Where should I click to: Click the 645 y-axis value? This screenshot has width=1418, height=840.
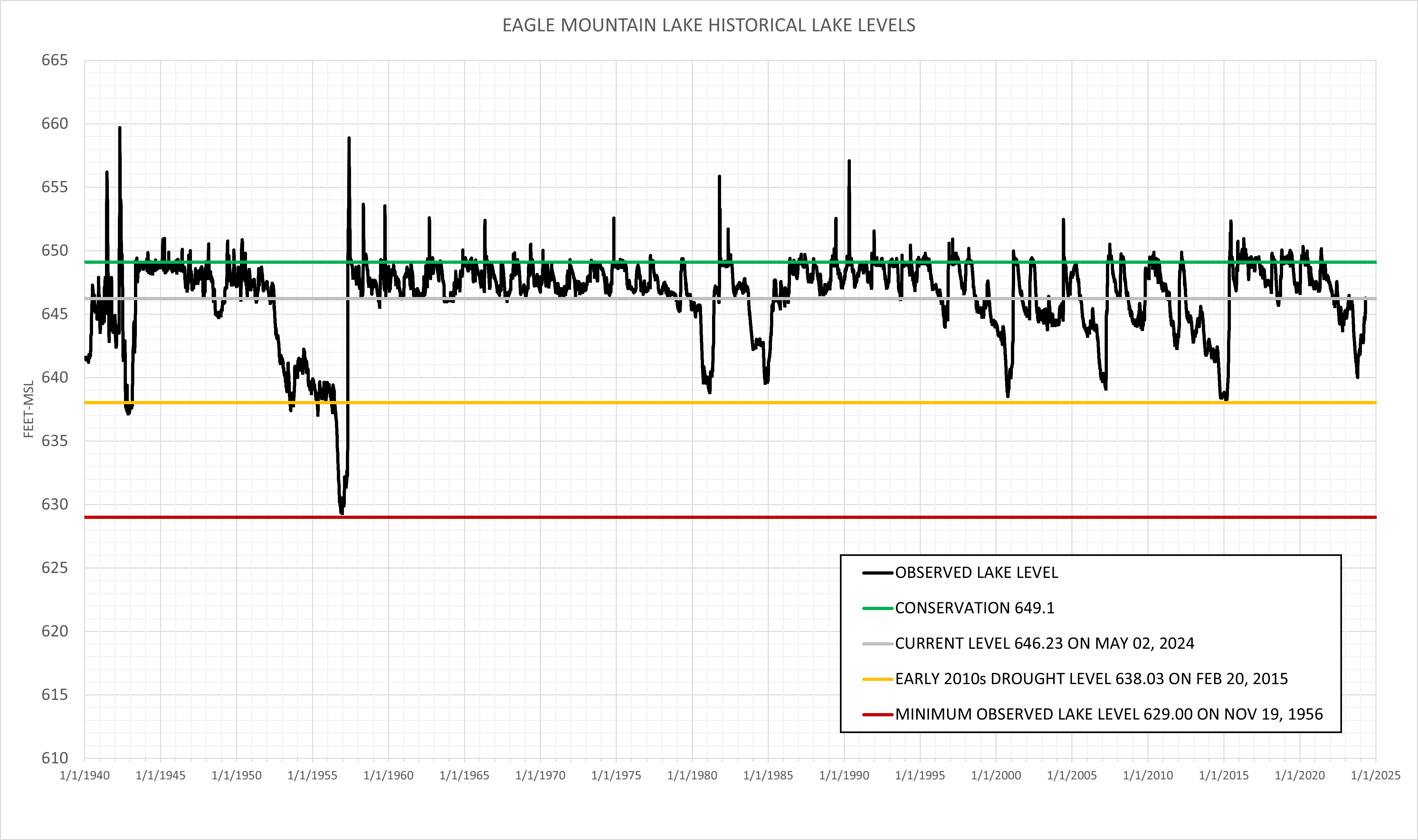coord(54,314)
